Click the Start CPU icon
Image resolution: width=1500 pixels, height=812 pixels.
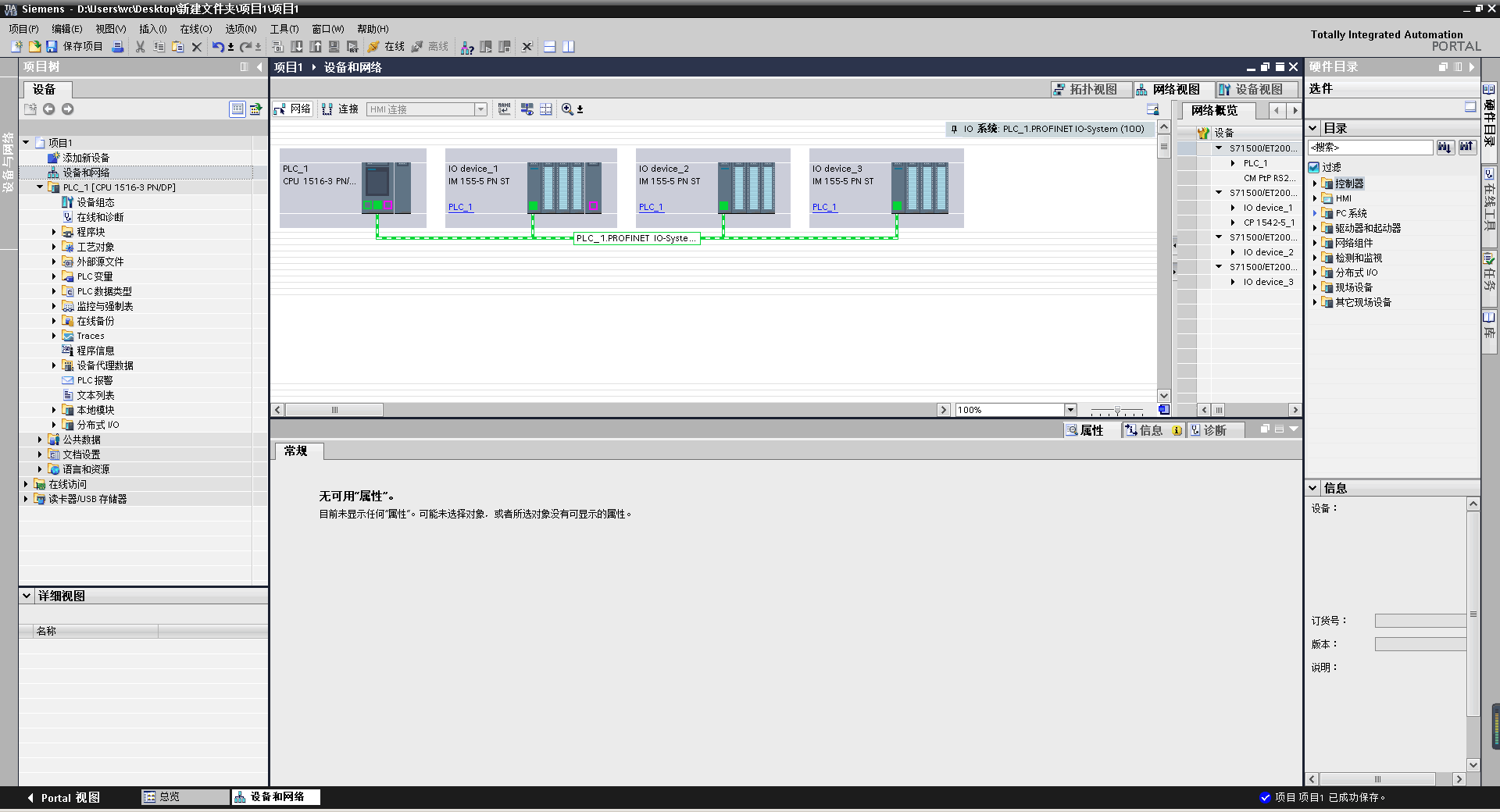point(486,47)
